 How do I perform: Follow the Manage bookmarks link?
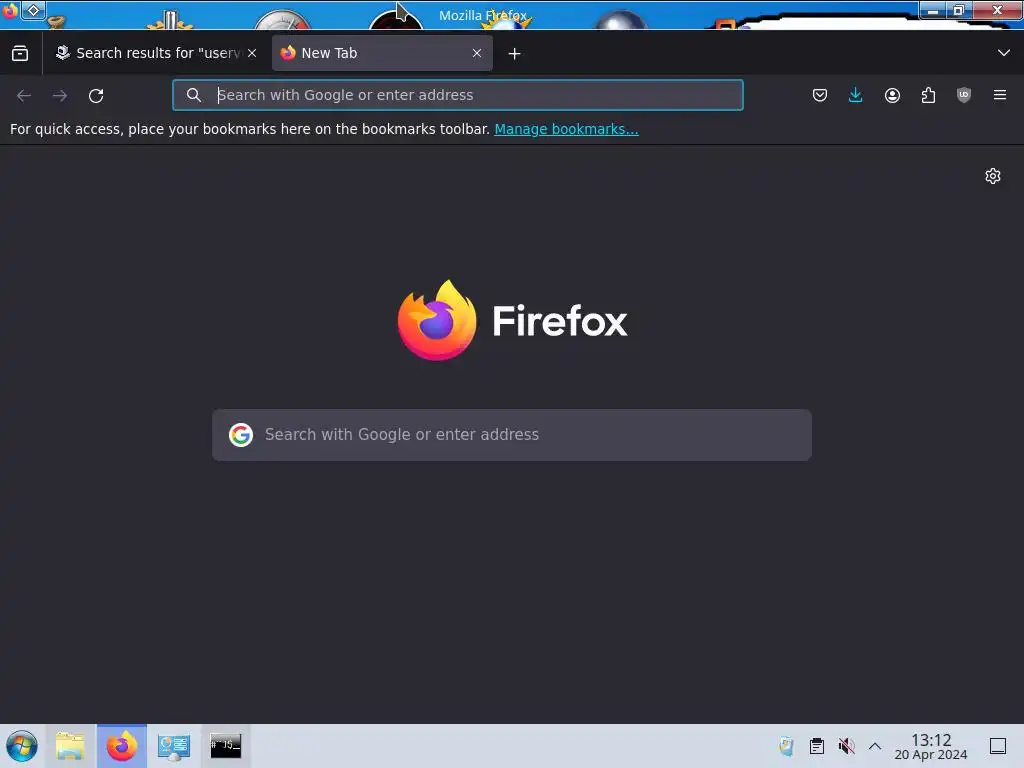566,129
